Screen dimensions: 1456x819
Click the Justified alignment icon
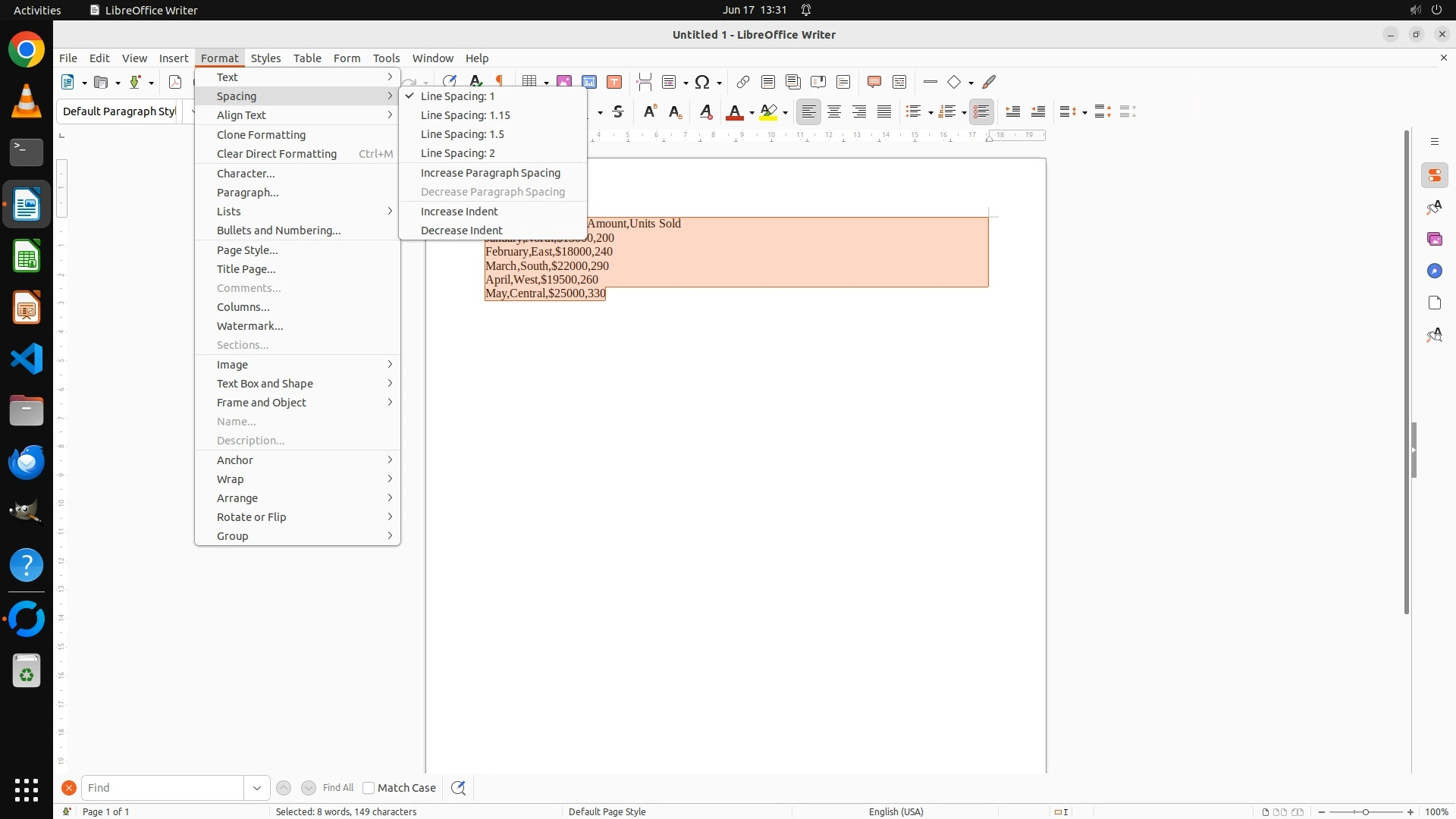tap(884, 112)
